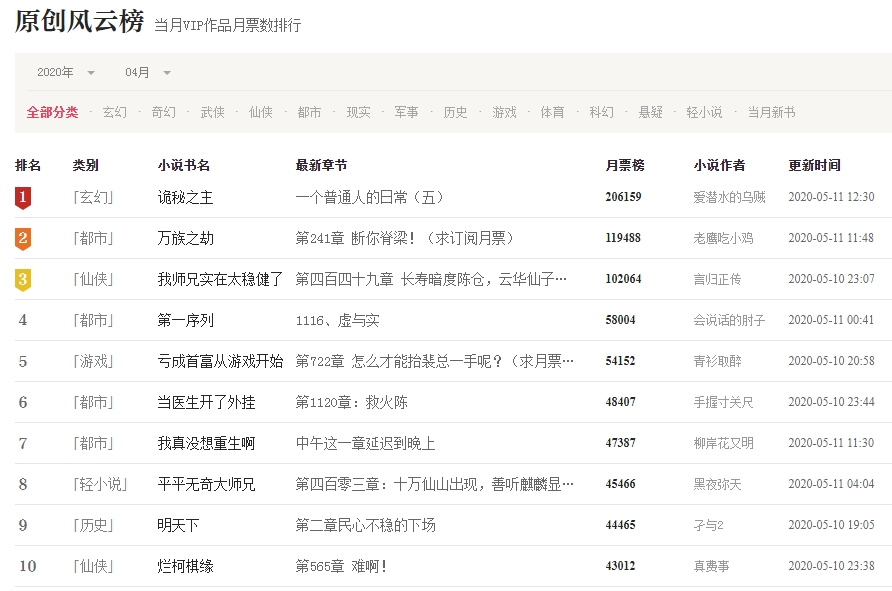Image resolution: width=892 pixels, height=591 pixels.
Task: Open the novel 万族之劫
Action: click(186, 239)
